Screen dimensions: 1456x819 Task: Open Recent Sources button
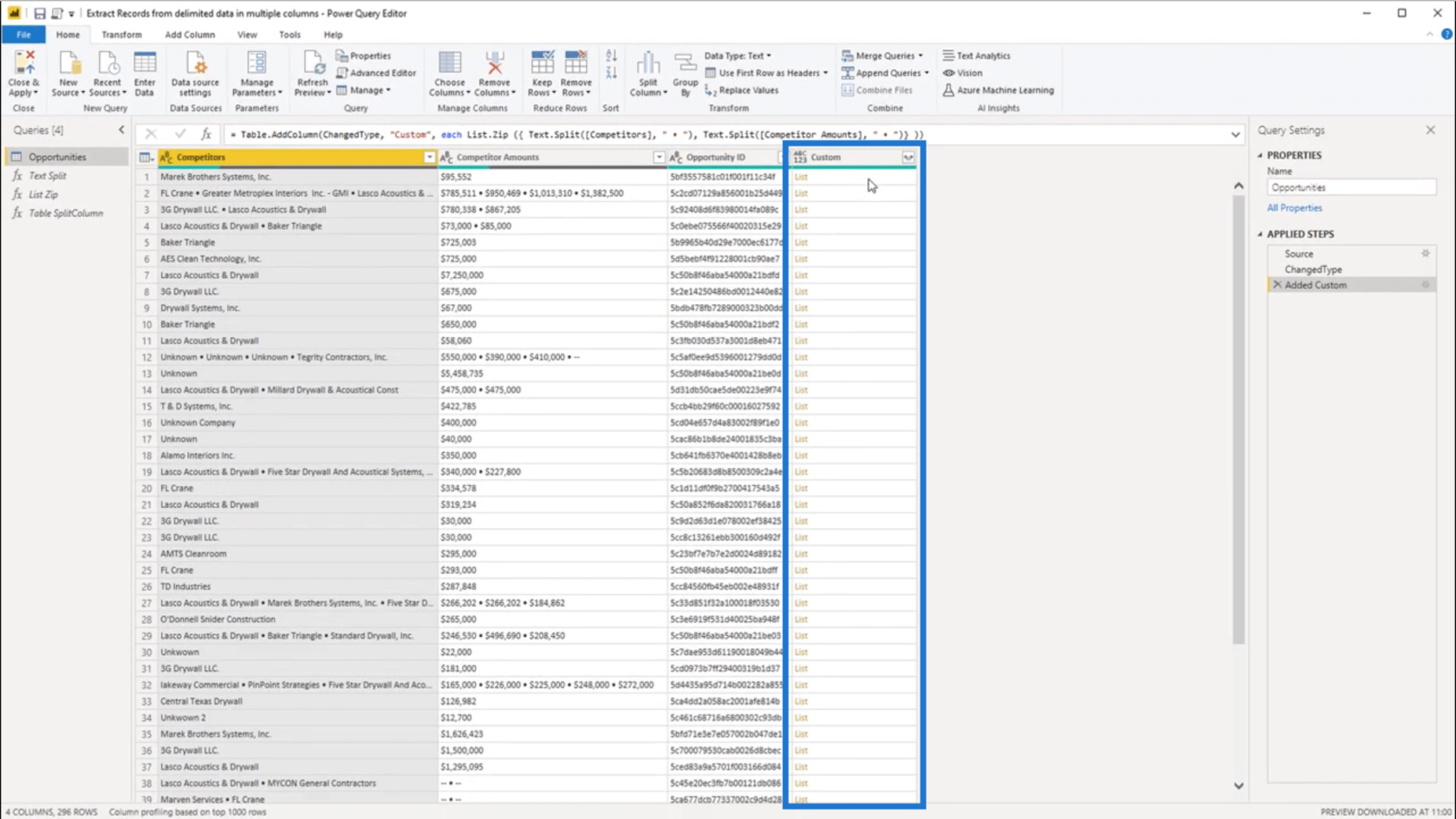point(107,73)
